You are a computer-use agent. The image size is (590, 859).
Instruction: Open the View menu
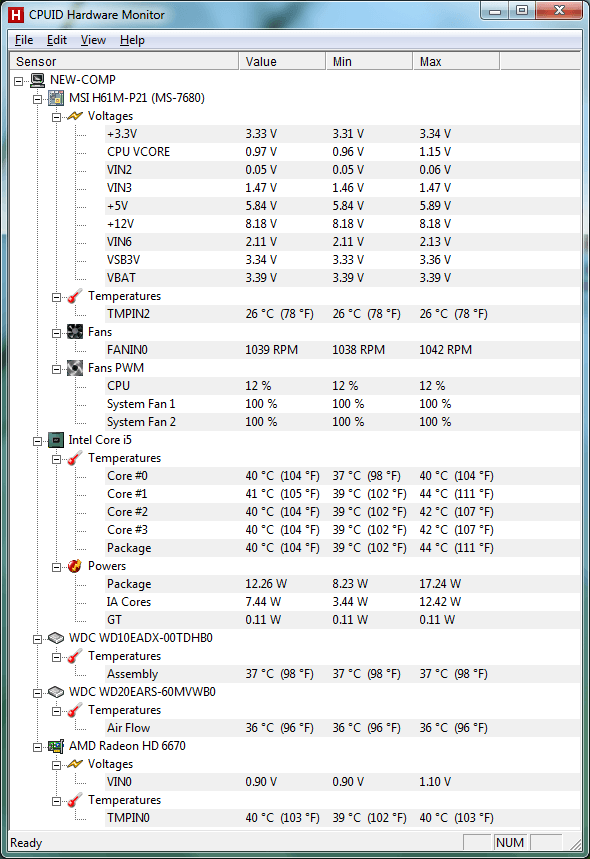[93, 40]
